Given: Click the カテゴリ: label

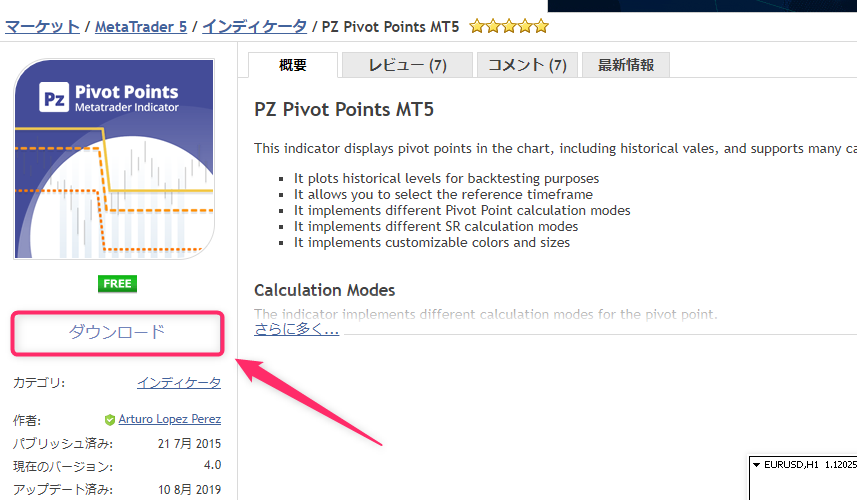Looking at the screenshot, I should [x=39, y=383].
